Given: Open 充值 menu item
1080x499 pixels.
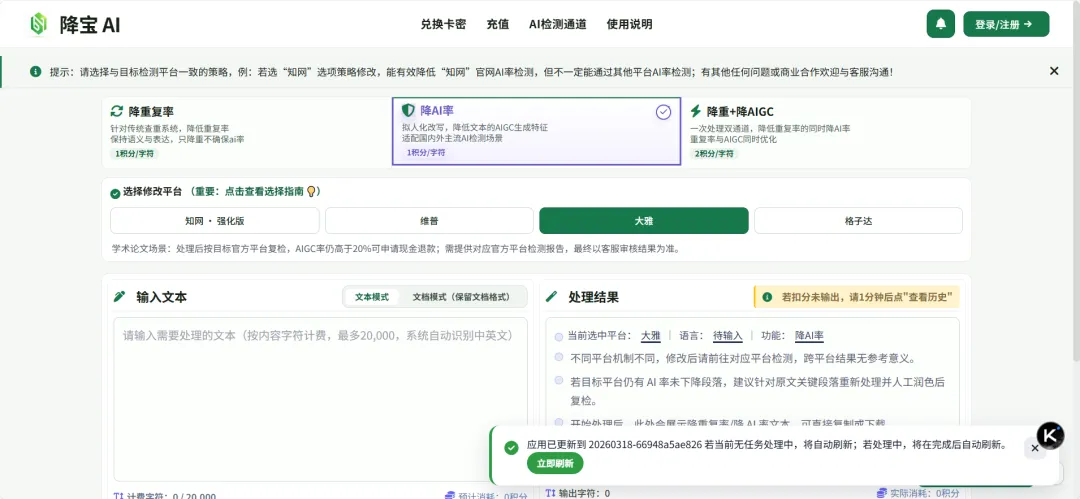Looking at the screenshot, I should click(x=497, y=24).
